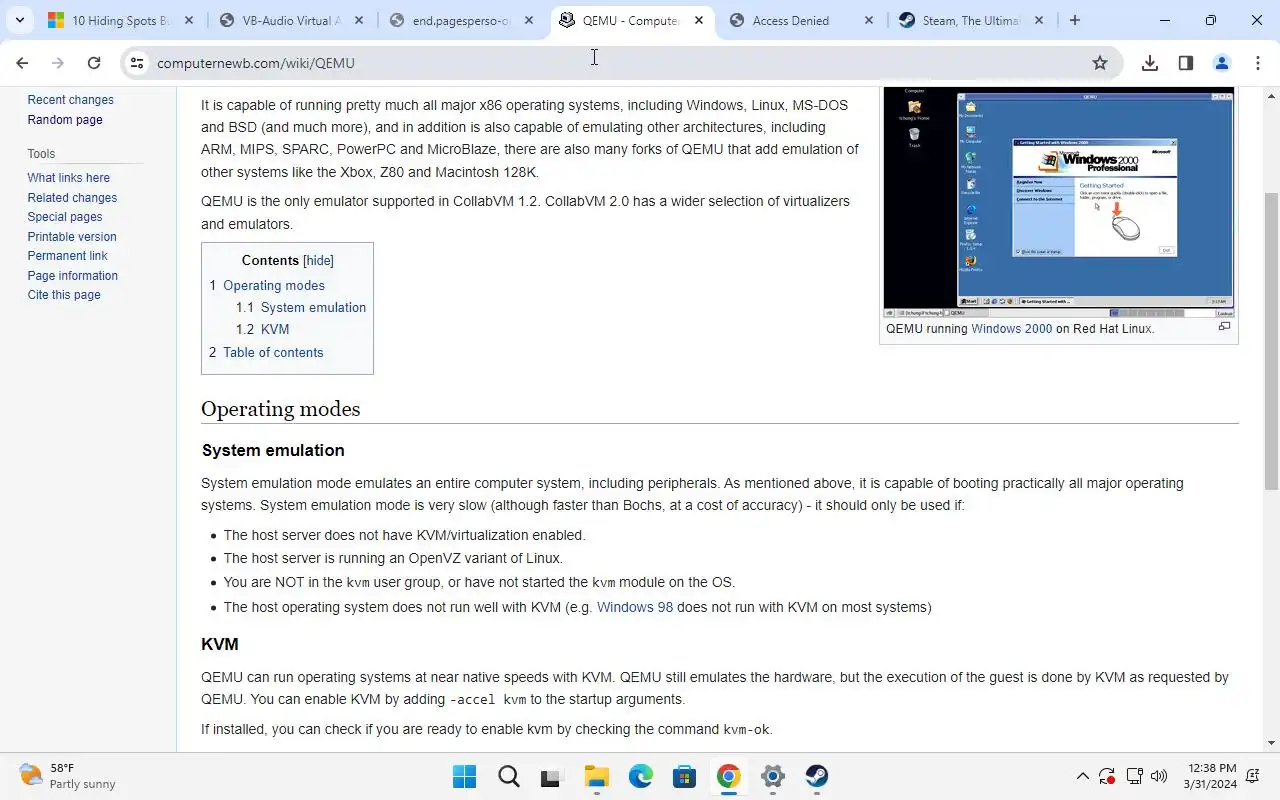View site information icon in address bar
The image size is (1280, 800).
coord(137,63)
